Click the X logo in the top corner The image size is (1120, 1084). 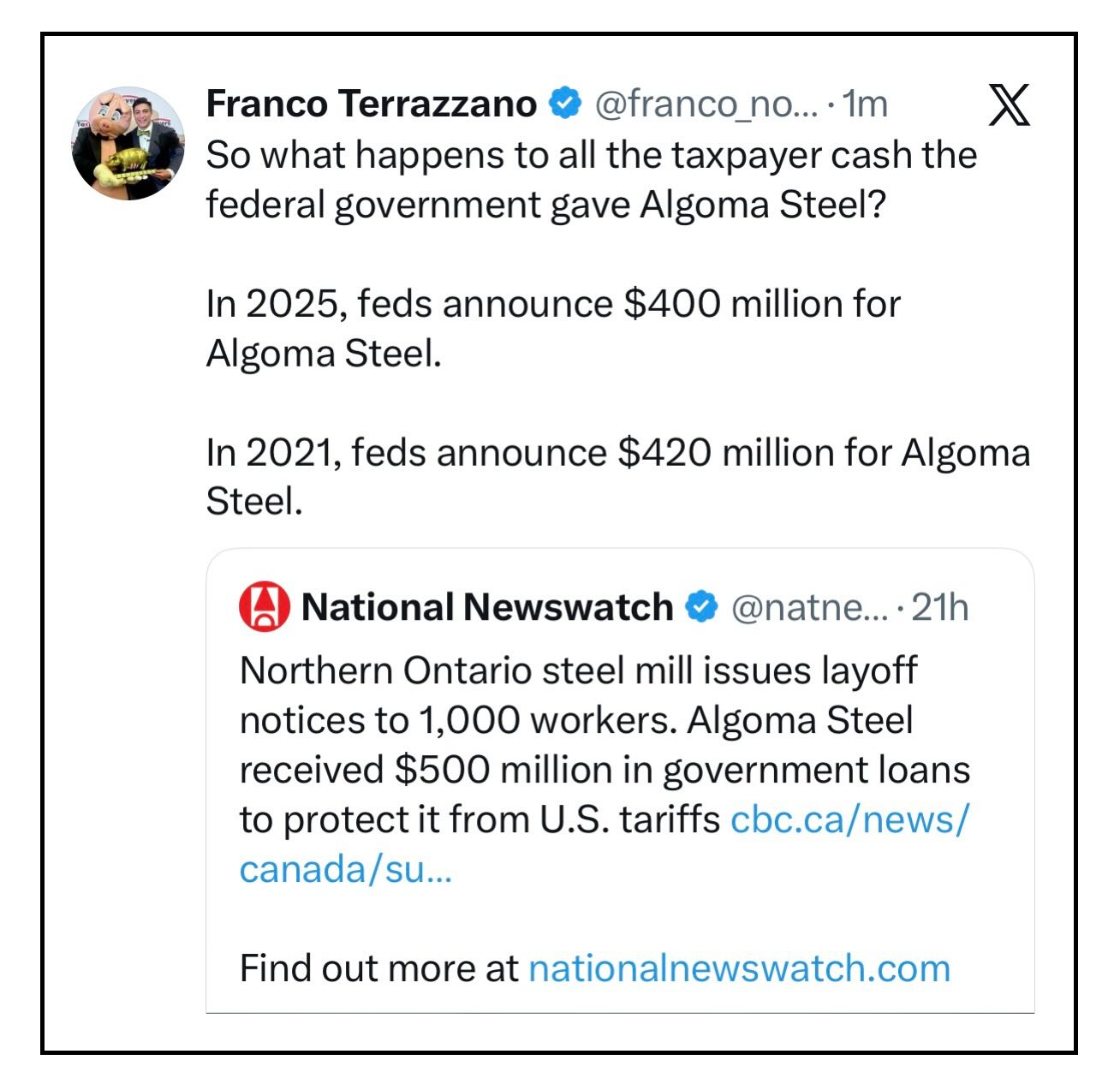[1009, 104]
